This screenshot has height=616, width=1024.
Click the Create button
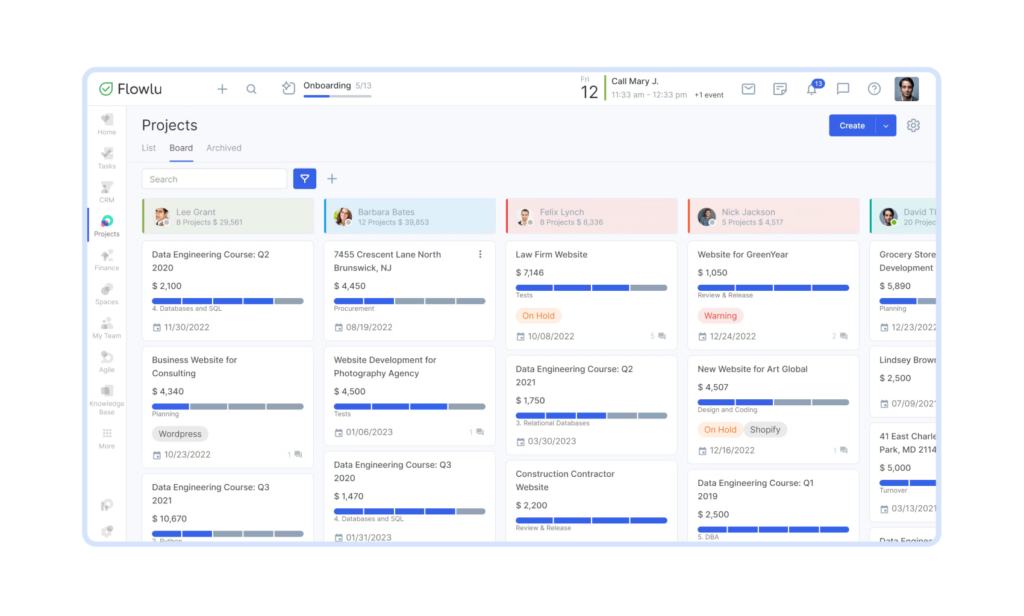(x=851, y=125)
